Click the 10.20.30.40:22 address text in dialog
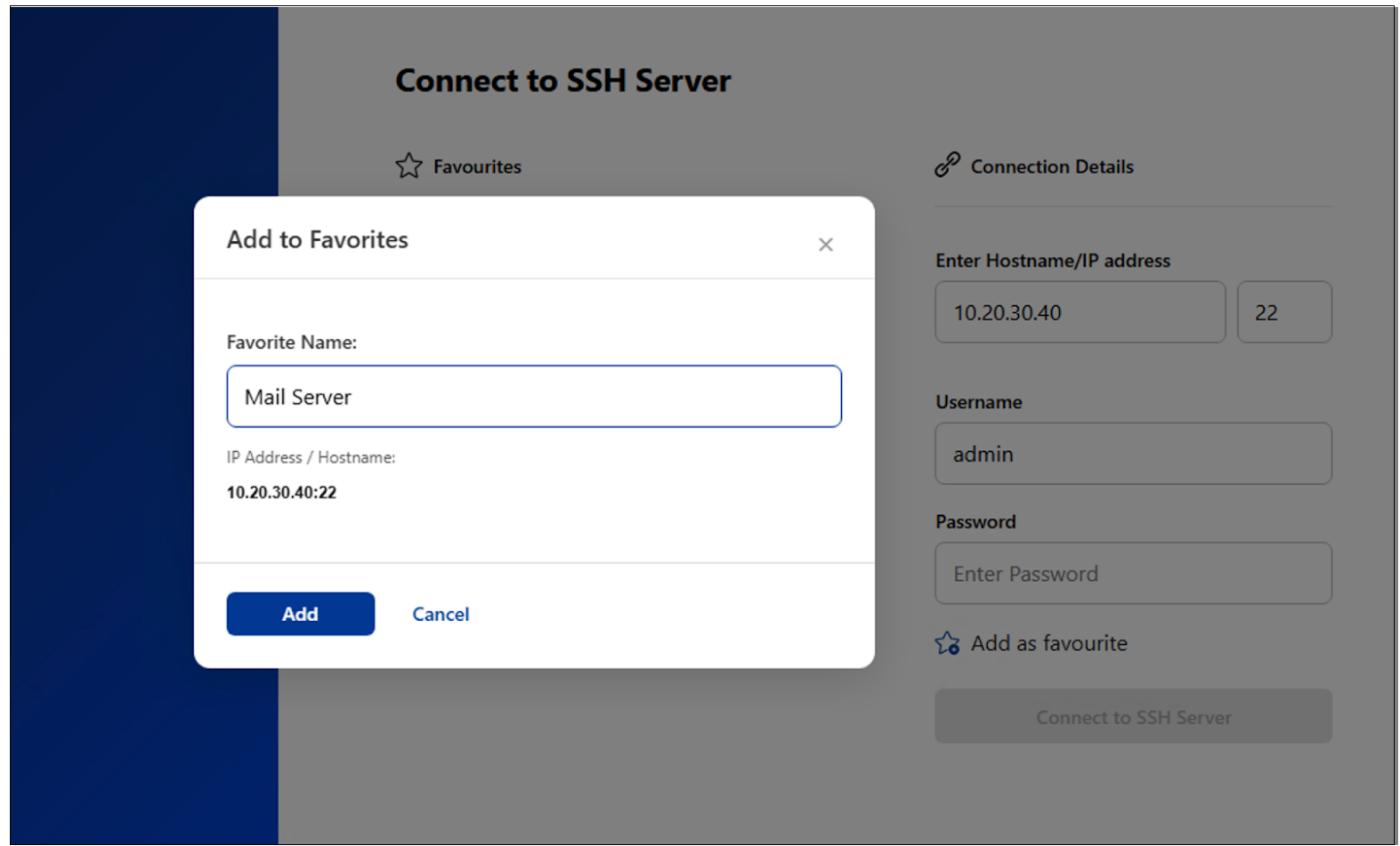Screen dimensions: 1400x846 pyautogui.click(x=281, y=493)
